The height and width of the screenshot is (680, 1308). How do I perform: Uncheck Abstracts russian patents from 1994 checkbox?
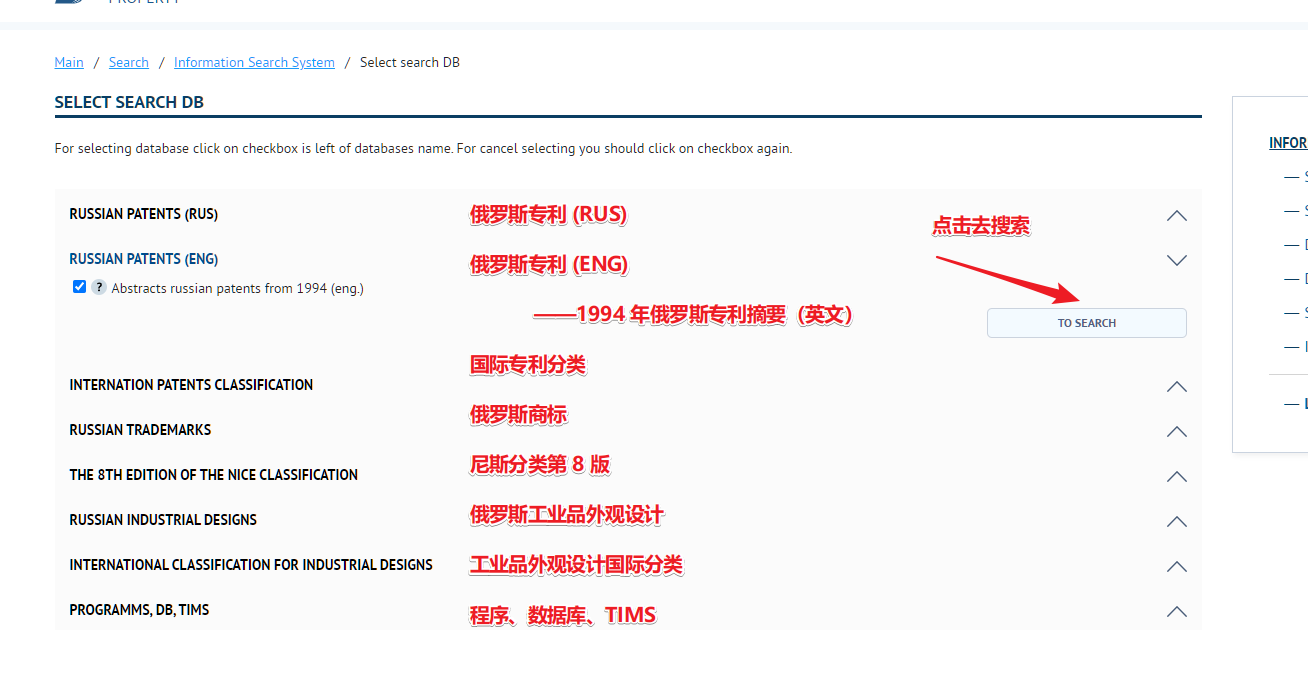80,287
